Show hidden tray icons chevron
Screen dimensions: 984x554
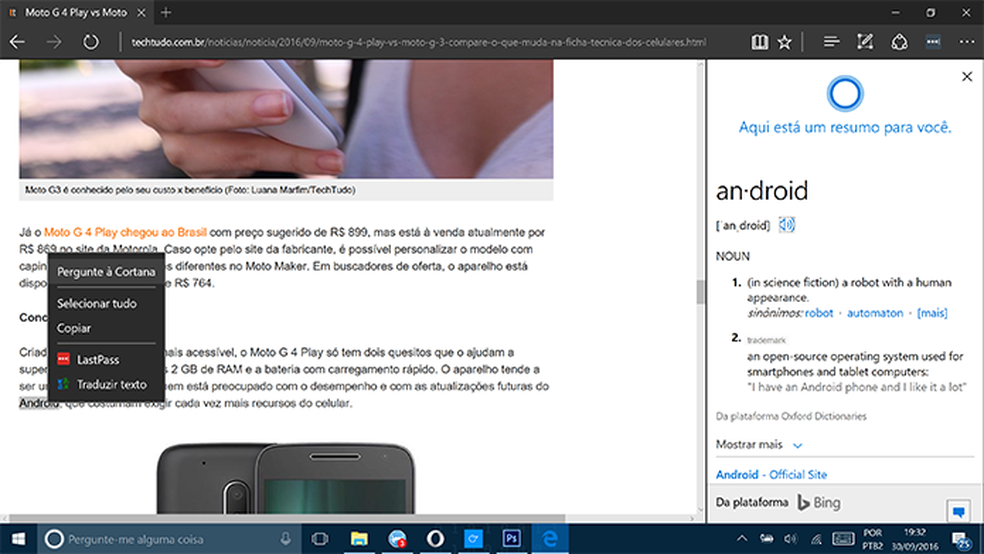click(742, 538)
